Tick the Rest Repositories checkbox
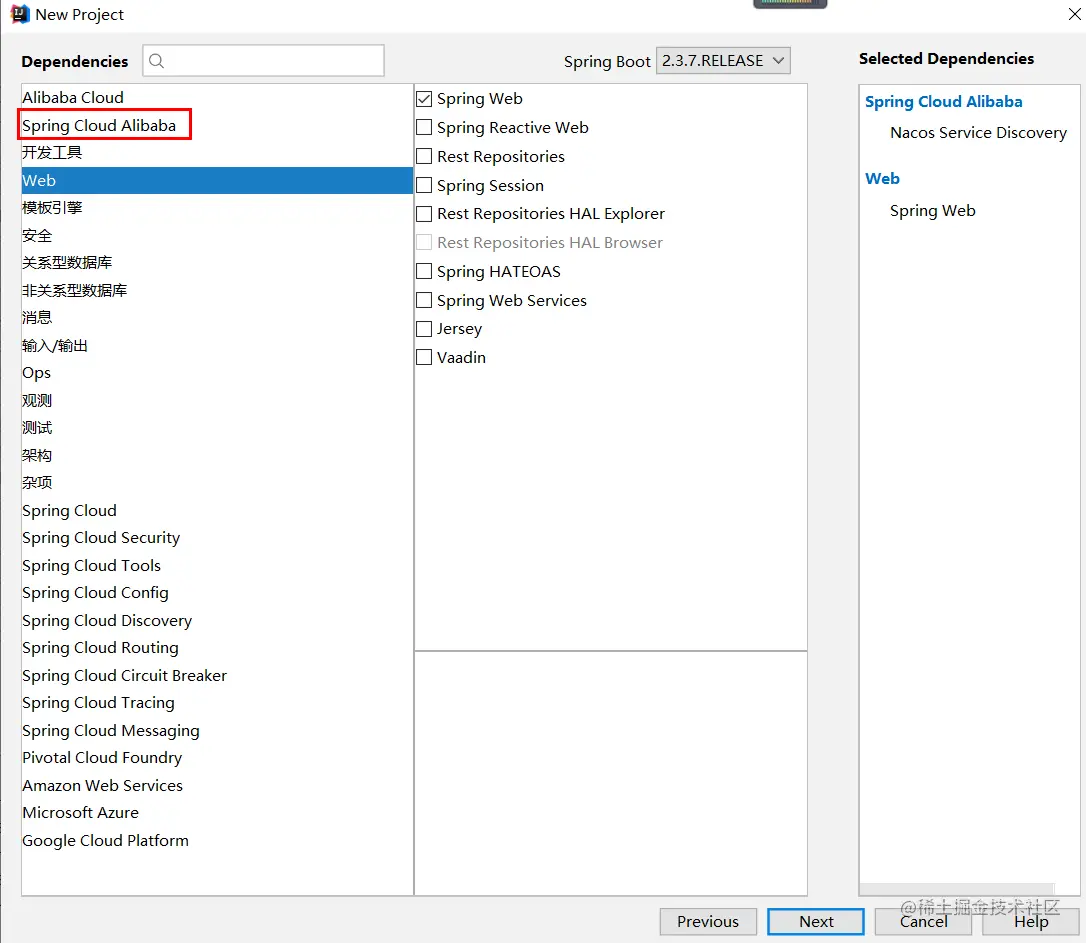The image size is (1086, 943). coord(424,156)
